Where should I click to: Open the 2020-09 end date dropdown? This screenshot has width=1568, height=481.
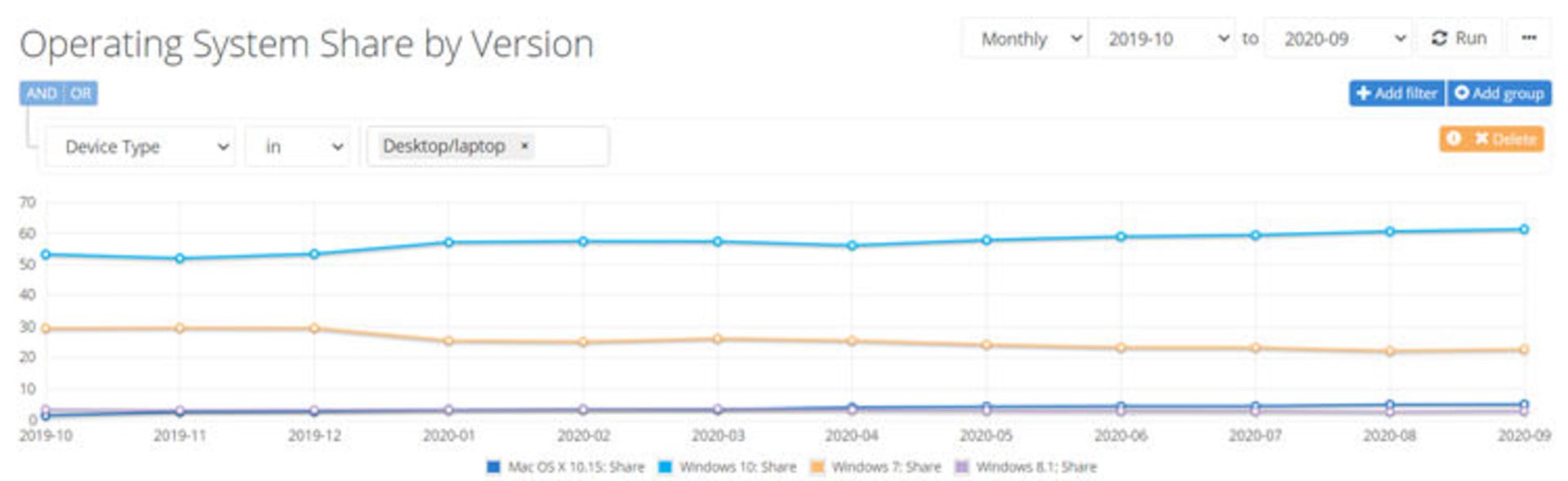coord(1339,38)
